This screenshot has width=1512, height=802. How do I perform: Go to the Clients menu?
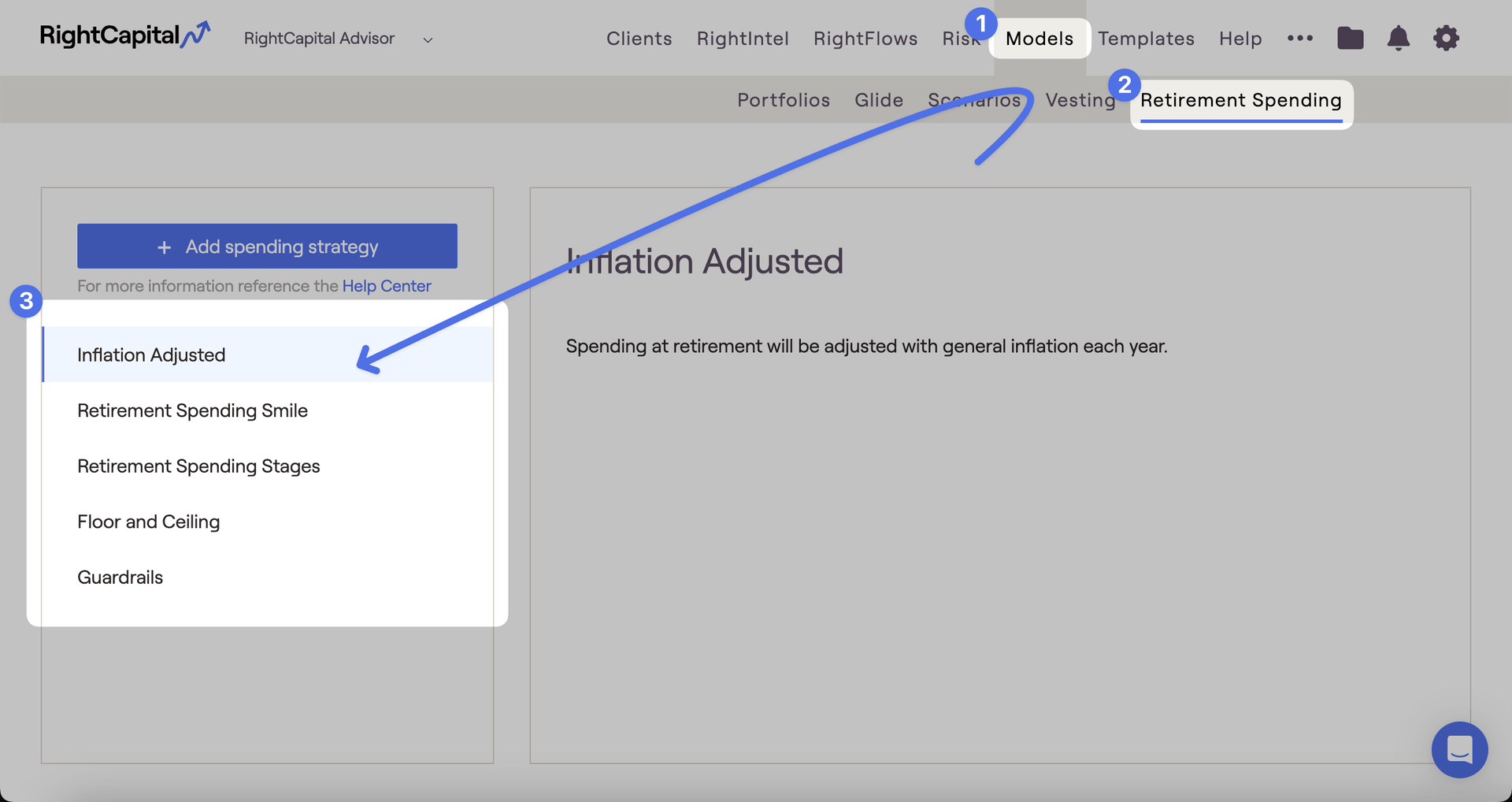click(639, 39)
